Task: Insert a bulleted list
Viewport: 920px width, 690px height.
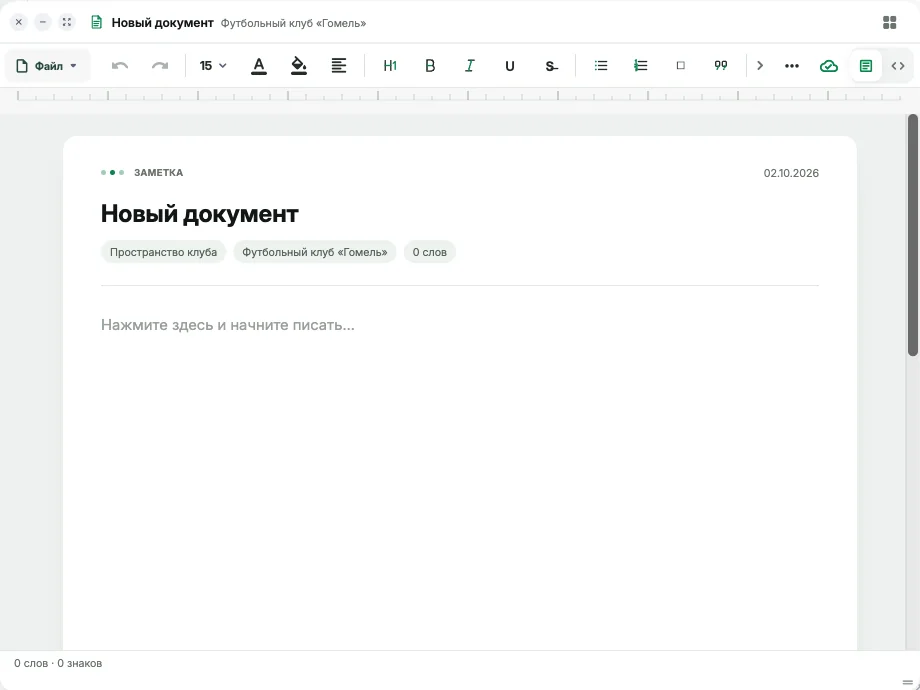Action: click(601, 66)
